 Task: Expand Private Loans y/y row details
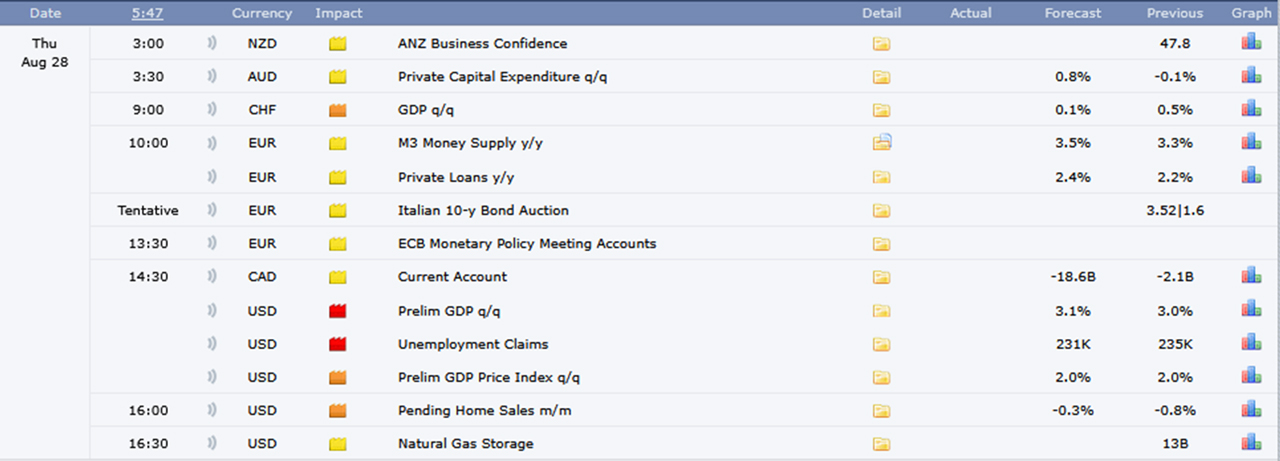(x=881, y=177)
